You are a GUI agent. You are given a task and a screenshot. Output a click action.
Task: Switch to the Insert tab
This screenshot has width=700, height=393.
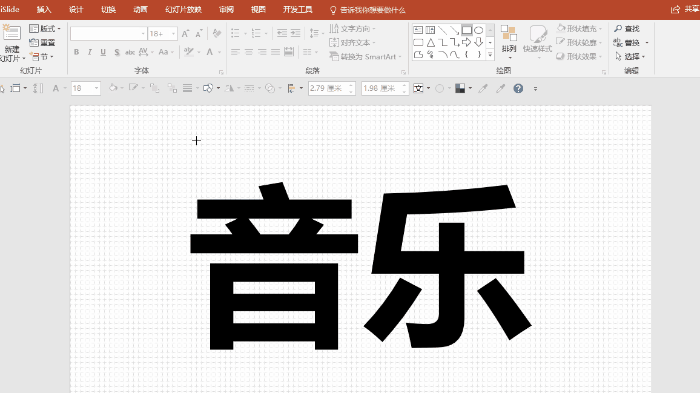pos(44,9)
